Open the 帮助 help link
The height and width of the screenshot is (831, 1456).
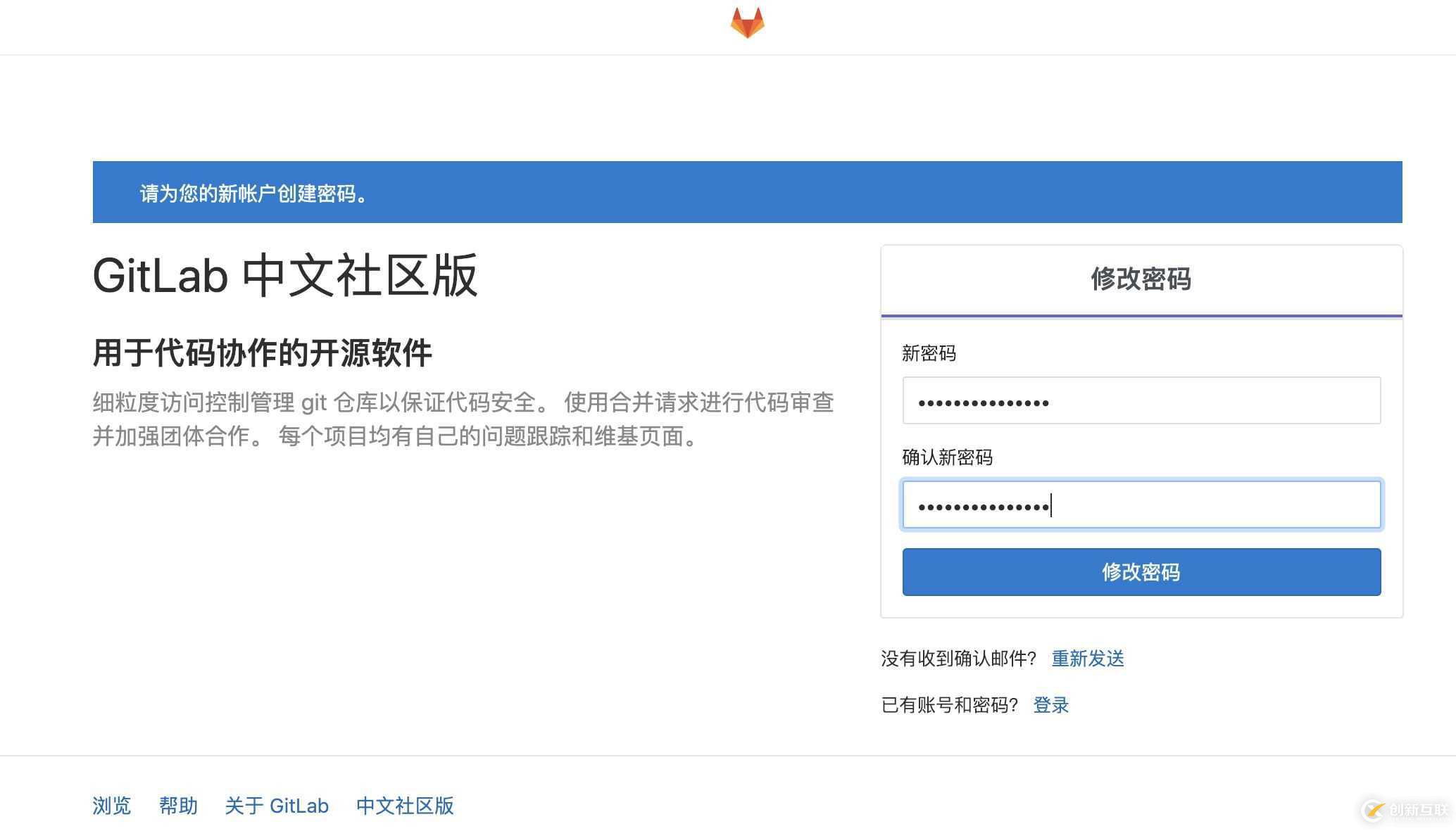point(178,806)
